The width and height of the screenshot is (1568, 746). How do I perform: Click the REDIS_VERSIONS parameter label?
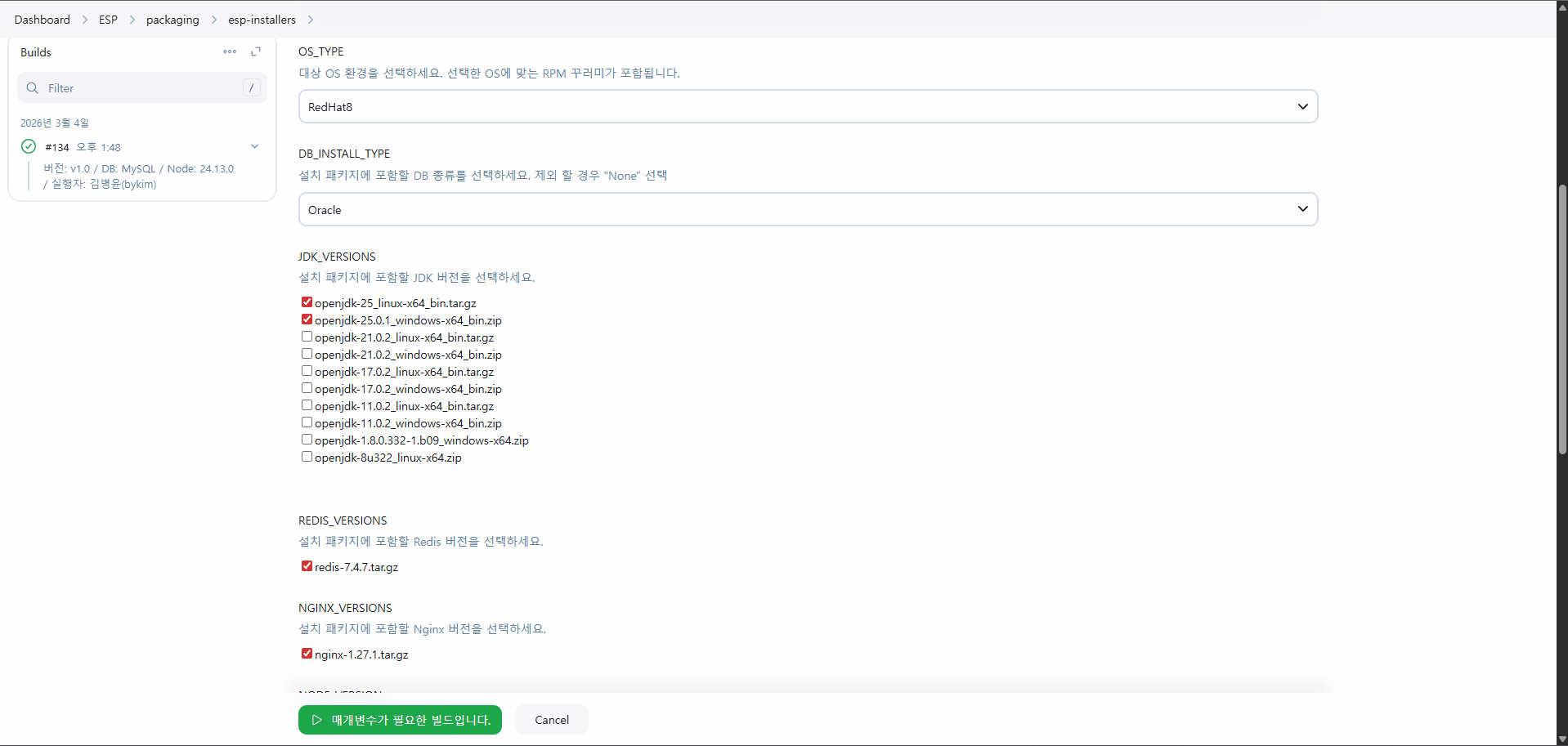[343, 520]
